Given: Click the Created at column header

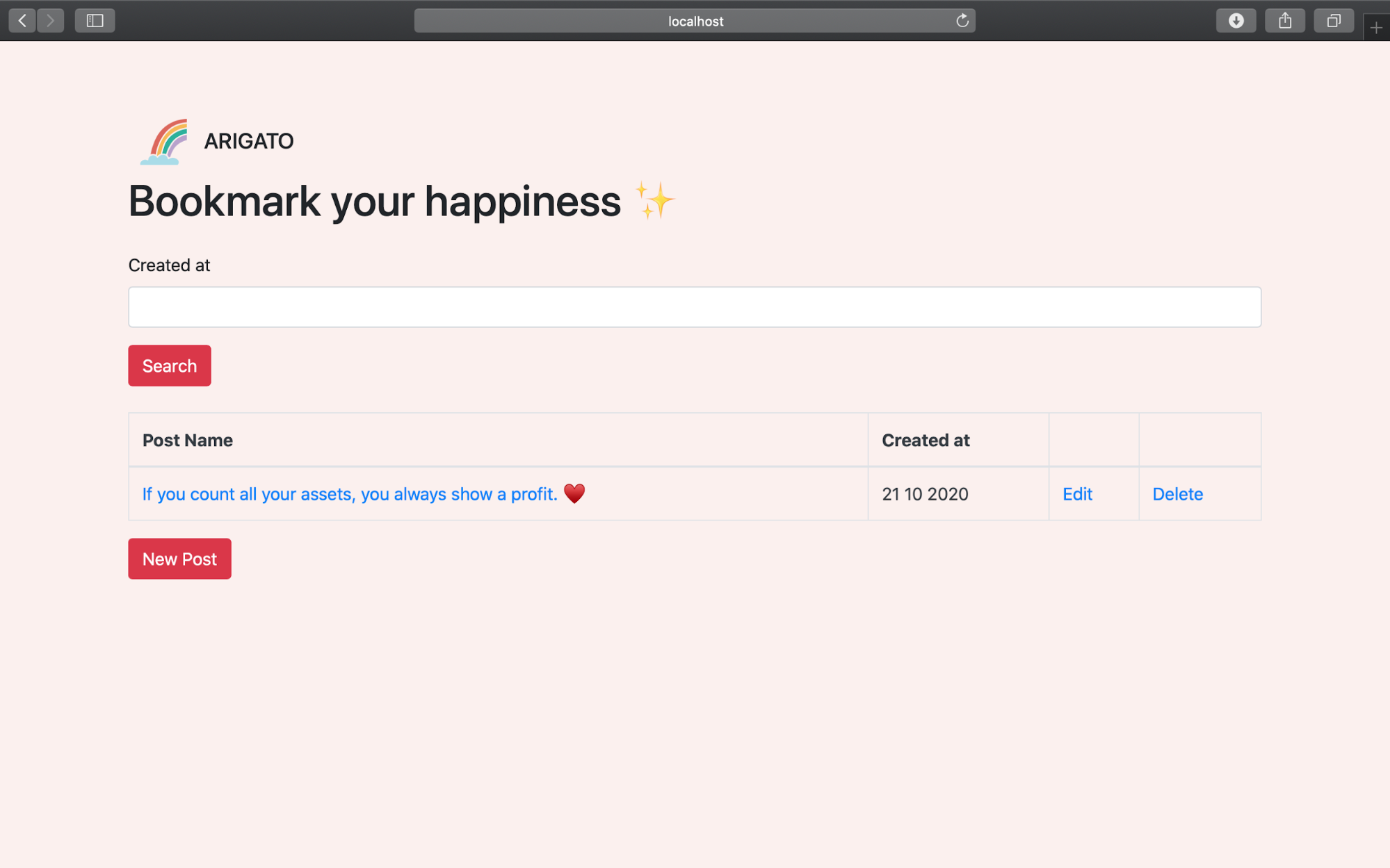Looking at the screenshot, I should tap(925, 440).
